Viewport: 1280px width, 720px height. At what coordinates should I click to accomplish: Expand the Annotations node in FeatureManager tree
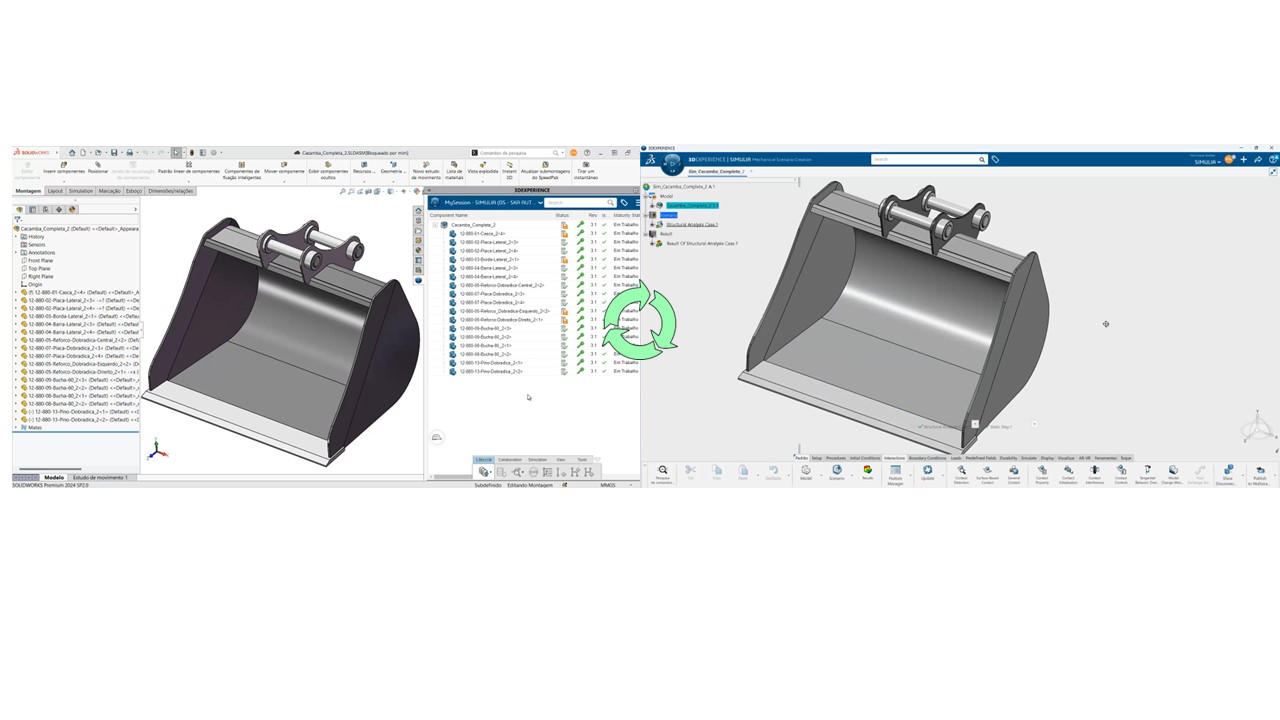click(x=17, y=253)
